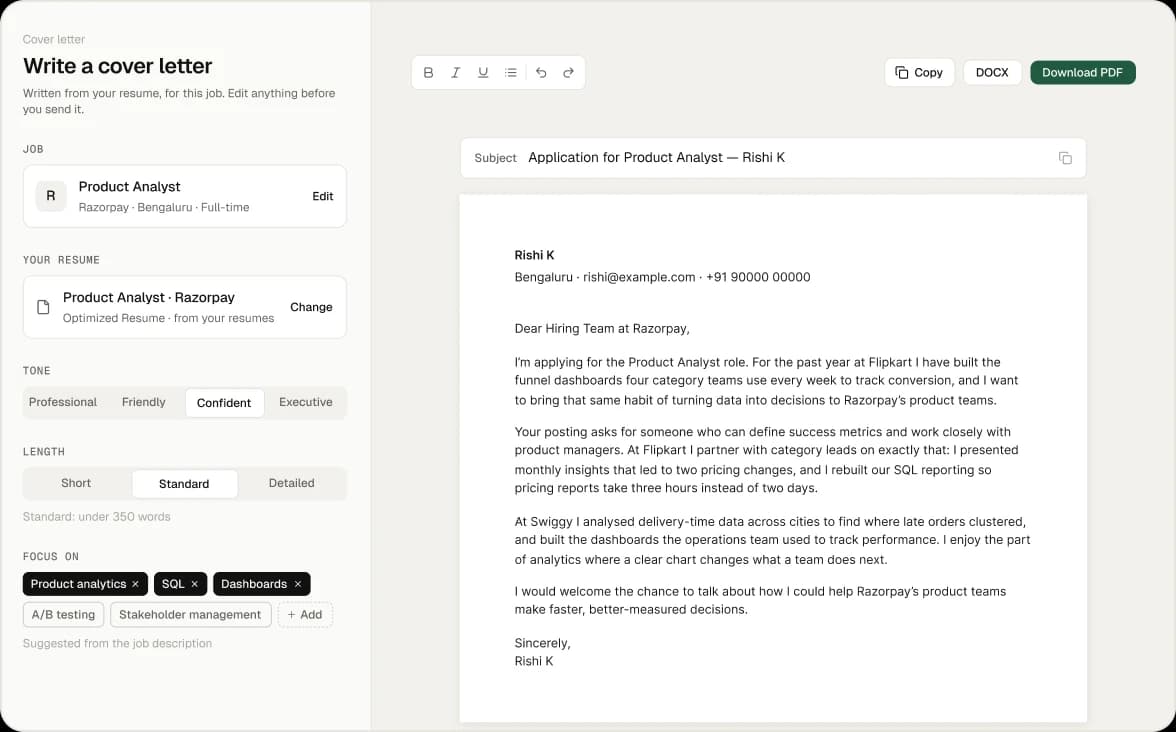Click the paragraph starting 'I'm applying for'
1176x732 pixels.
click(766, 381)
